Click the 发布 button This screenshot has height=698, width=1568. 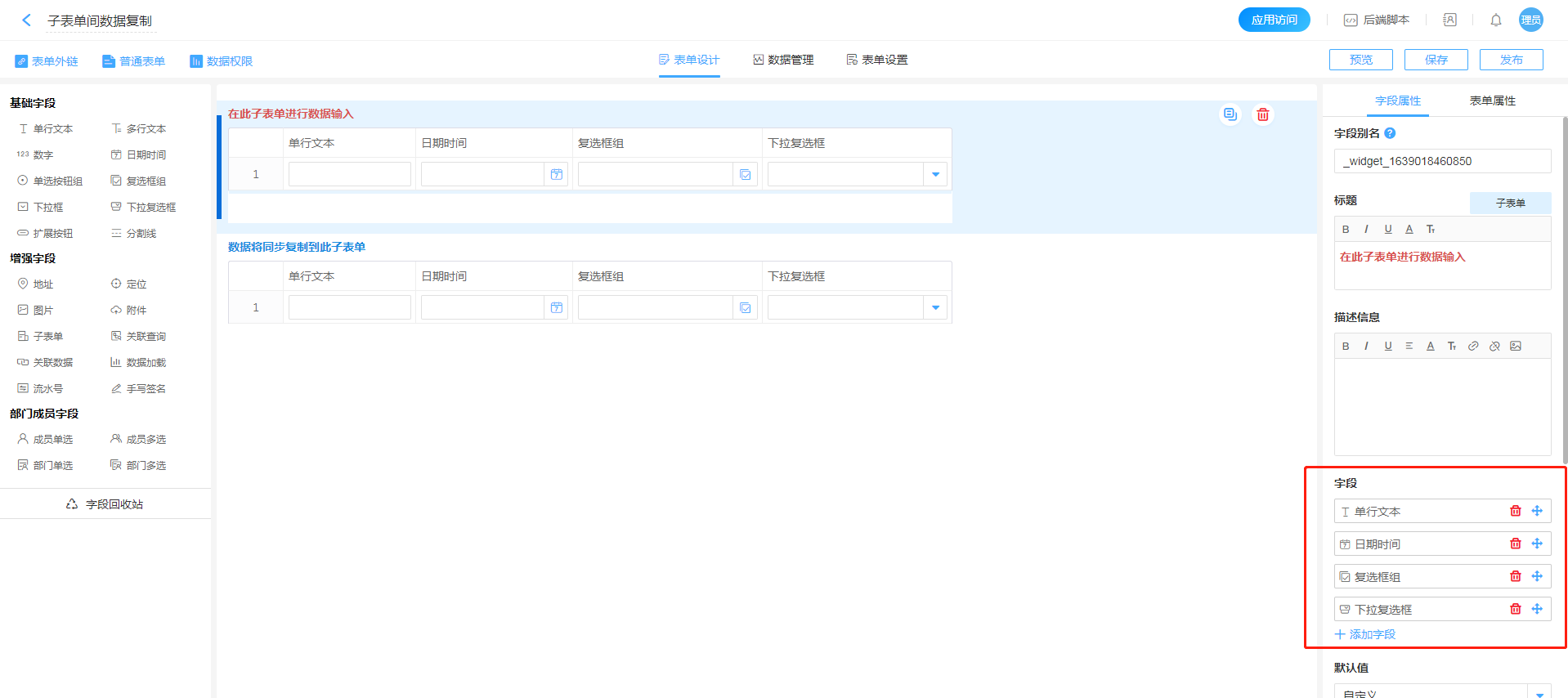[x=1511, y=60]
